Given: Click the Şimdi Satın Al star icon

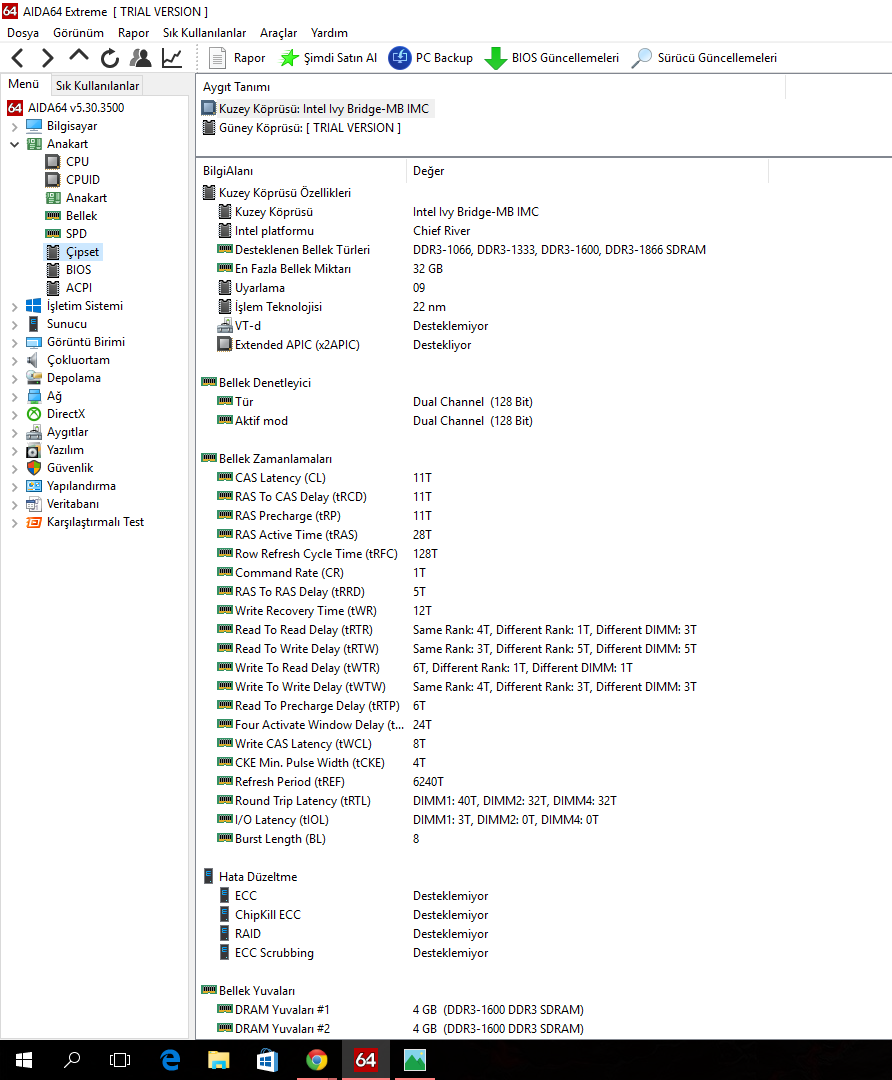Looking at the screenshot, I should (289, 58).
